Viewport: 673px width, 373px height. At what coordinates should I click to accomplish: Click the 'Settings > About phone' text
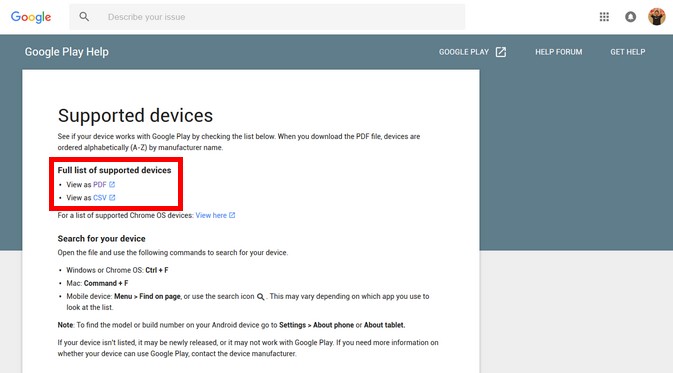[316, 325]
